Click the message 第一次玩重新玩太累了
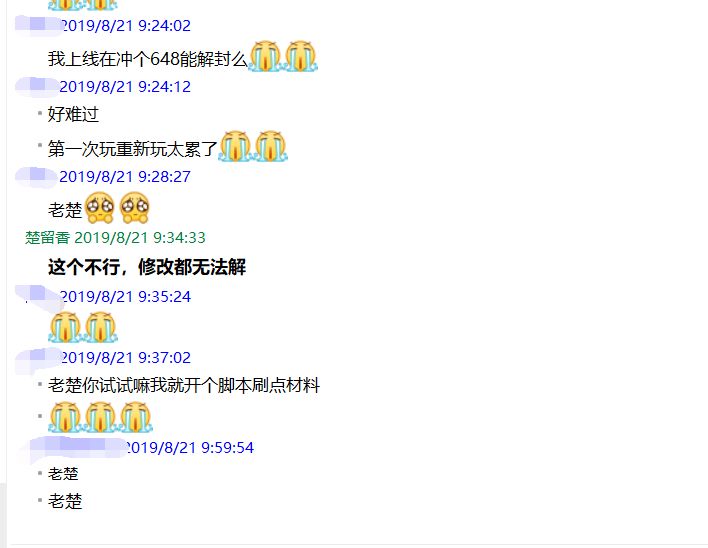Screen dimensions: 708x548 133,149
